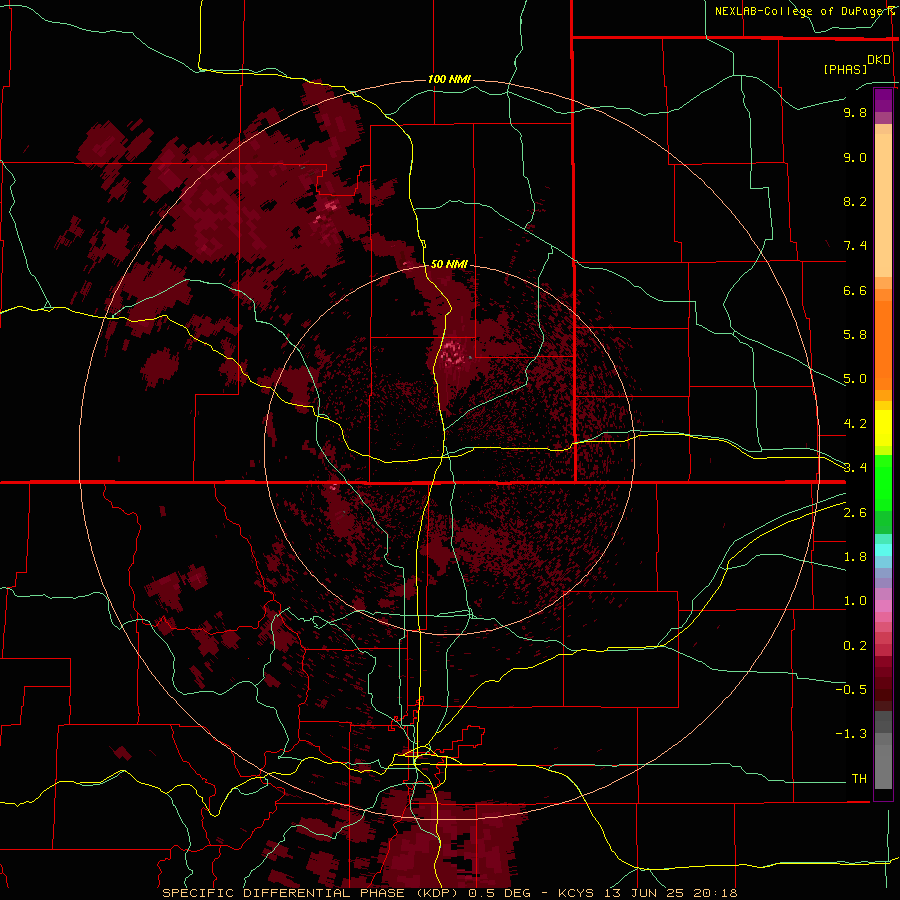Click the [PHAS] units label
The width and height of the screenshot is (900, 900).
coord(845,69)
